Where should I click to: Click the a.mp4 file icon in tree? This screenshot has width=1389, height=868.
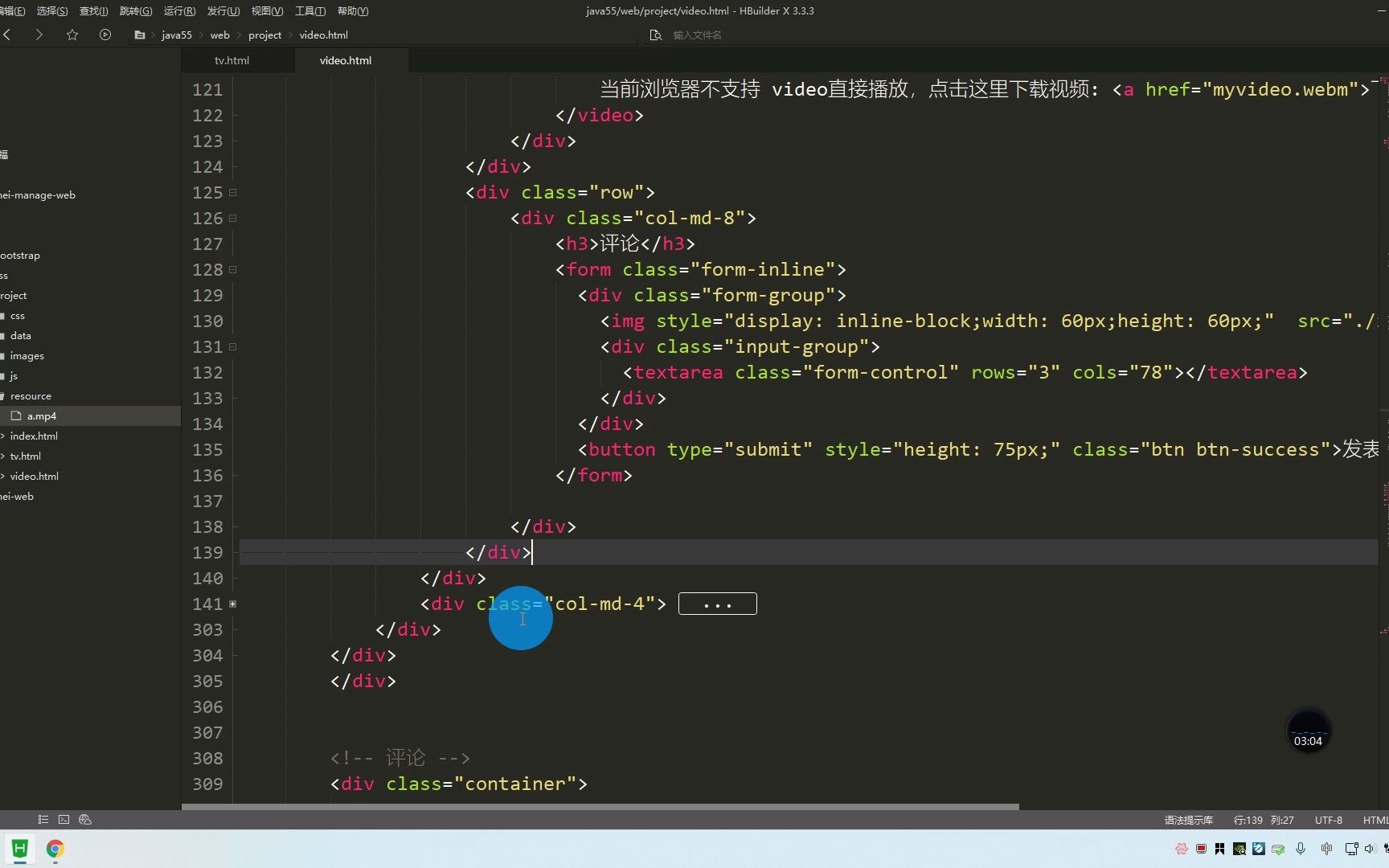pos(16,416)
